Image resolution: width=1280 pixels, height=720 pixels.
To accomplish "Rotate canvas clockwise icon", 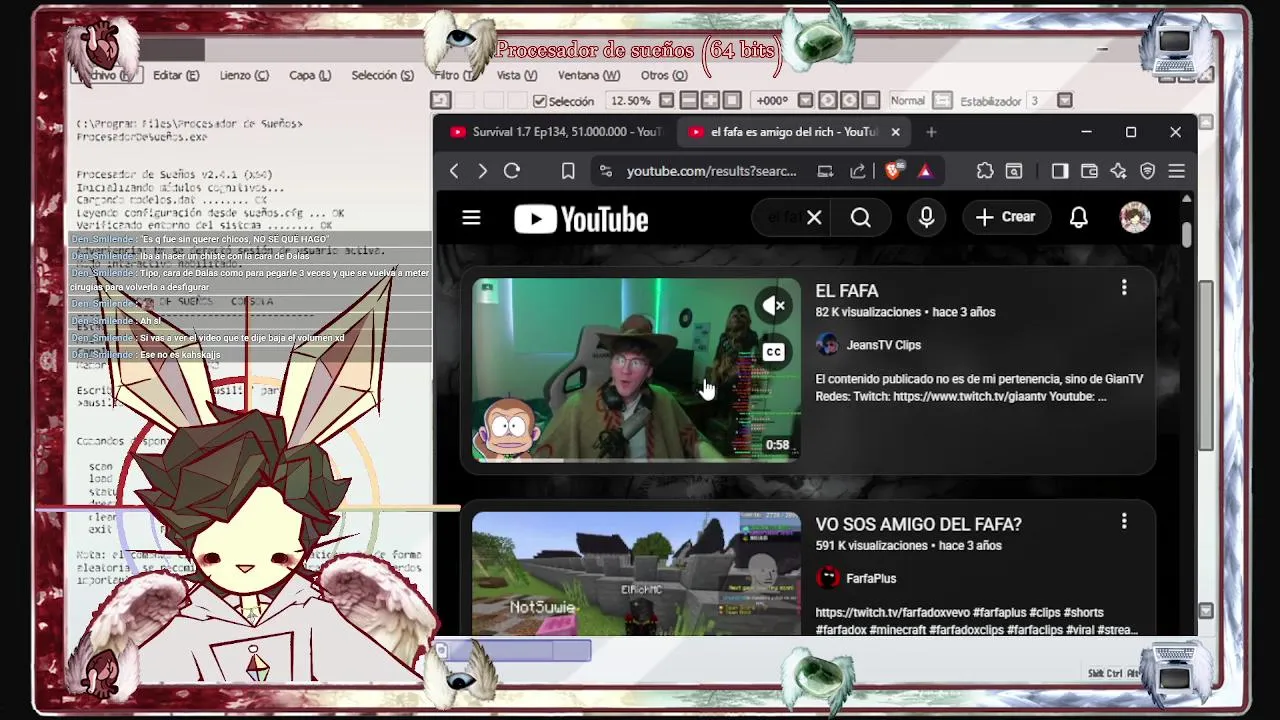I will 850,101.
